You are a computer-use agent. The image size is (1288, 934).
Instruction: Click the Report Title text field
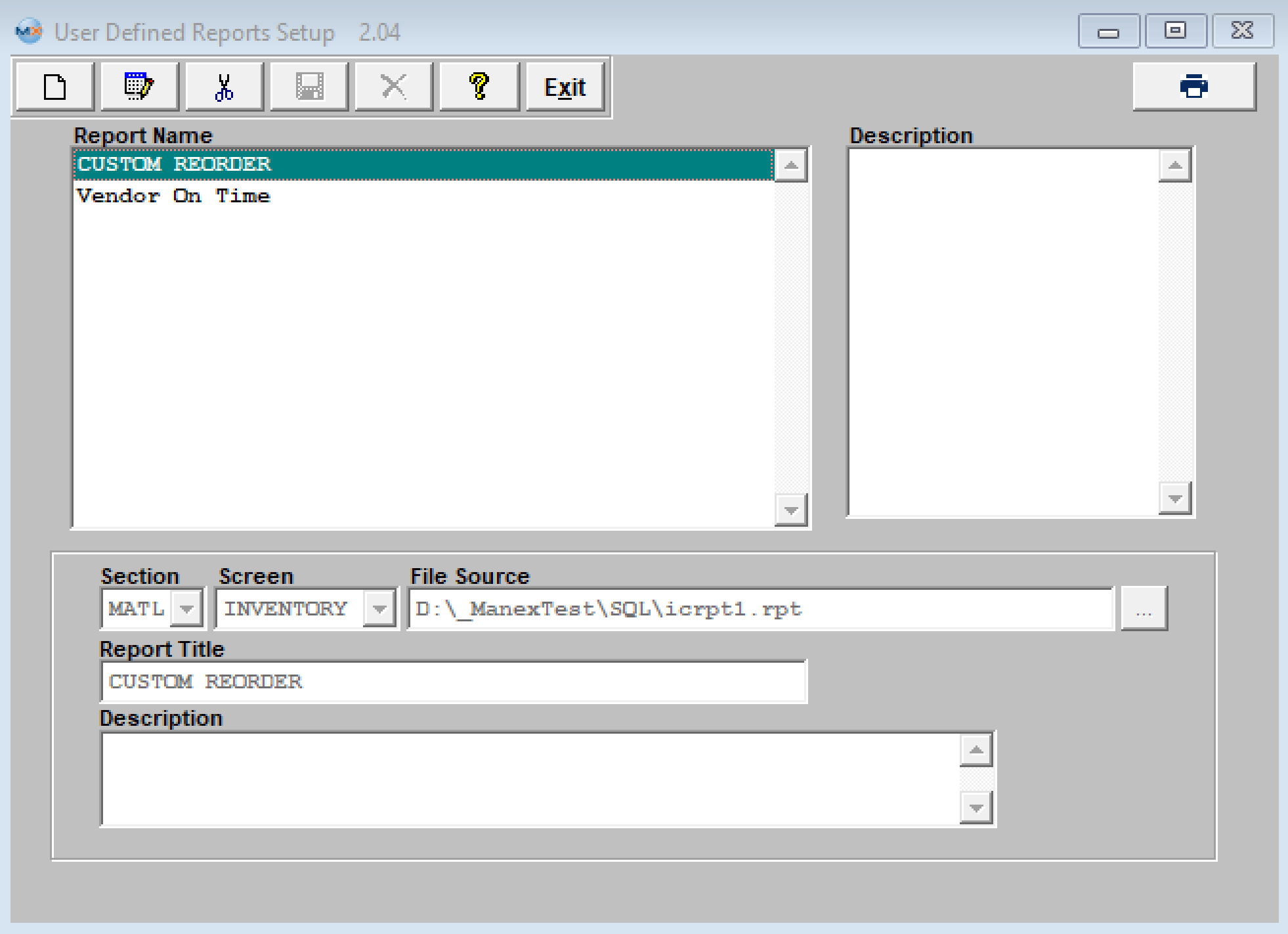click(453, 682)
